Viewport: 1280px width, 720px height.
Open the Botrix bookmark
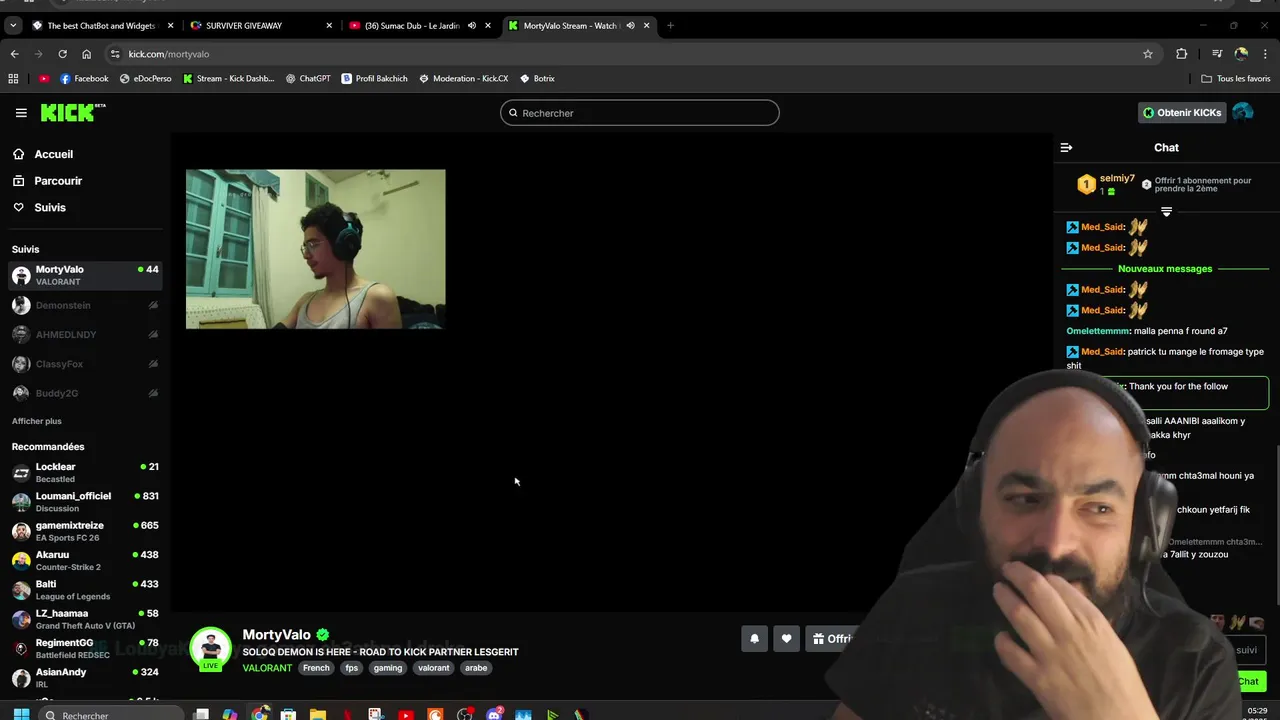(x=537, y=78)
